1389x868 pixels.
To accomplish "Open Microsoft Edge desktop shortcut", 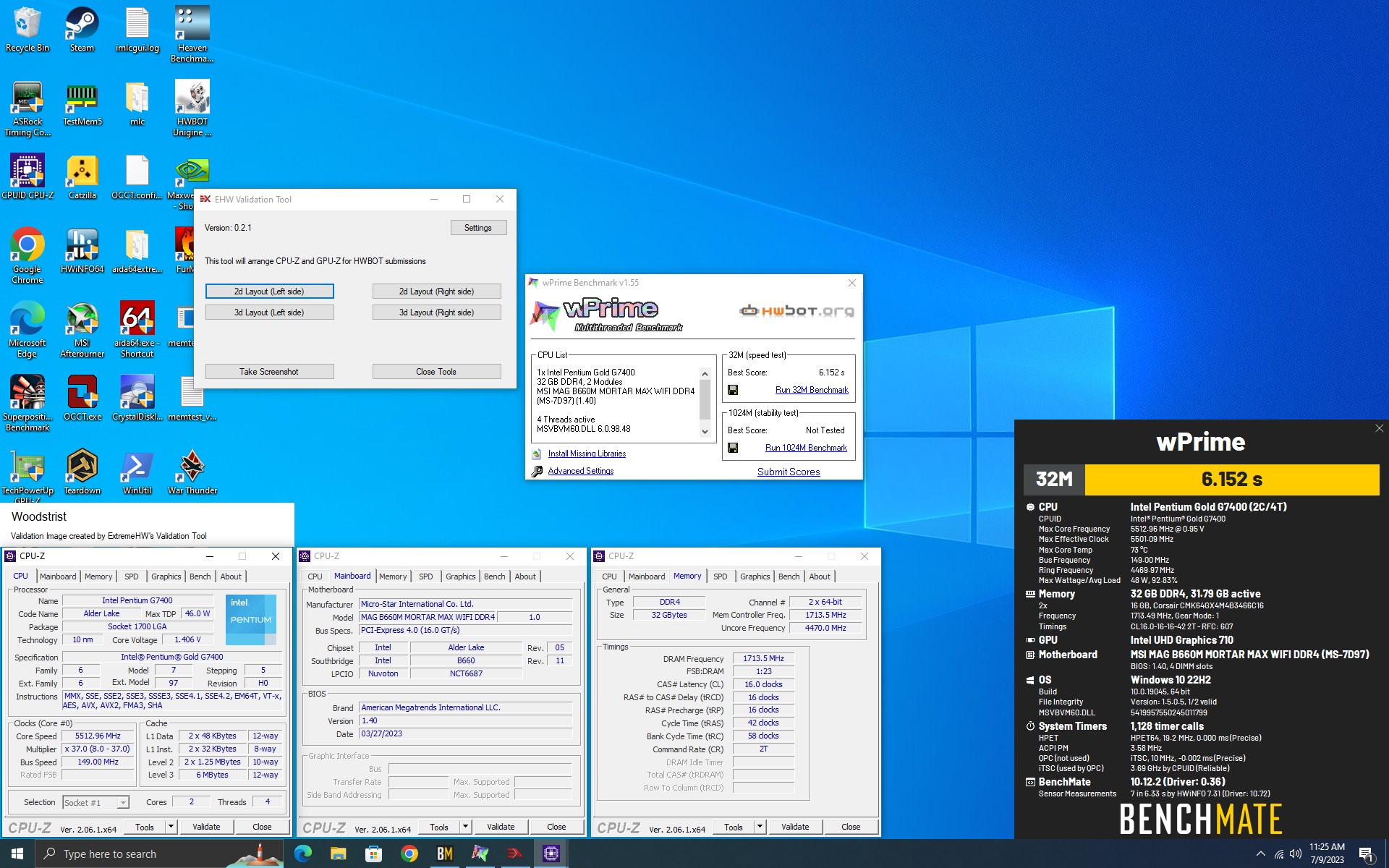I will (x=27, y=329).
